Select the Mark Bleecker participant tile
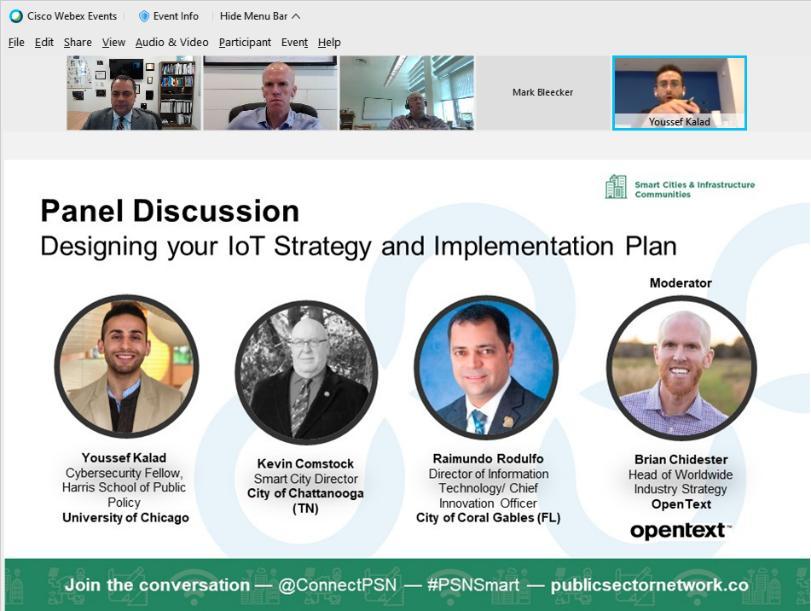The height and width of the screenshot is (611, 811). tap(543, 93)
